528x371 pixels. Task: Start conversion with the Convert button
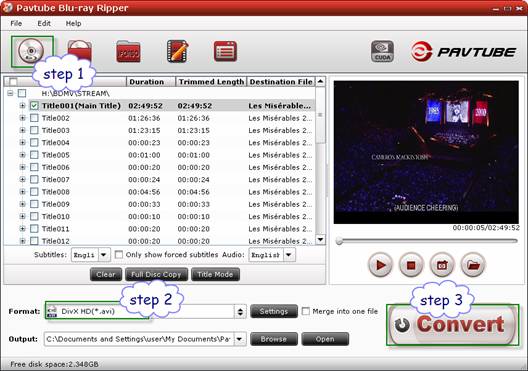click(453, 325)
